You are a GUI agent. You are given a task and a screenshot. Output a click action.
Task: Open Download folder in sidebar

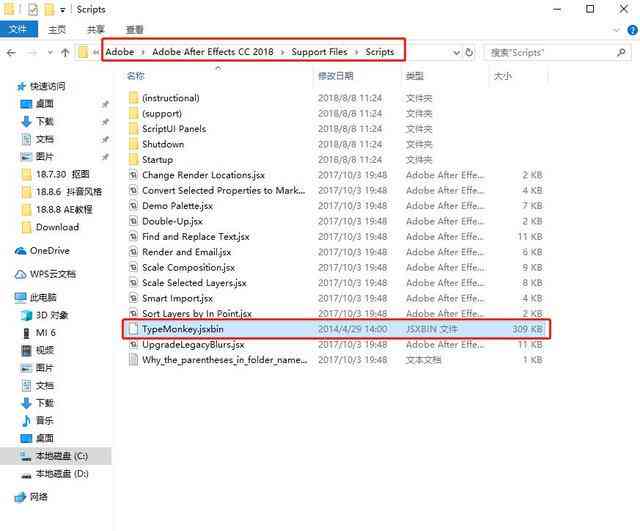tap(57, 227)
